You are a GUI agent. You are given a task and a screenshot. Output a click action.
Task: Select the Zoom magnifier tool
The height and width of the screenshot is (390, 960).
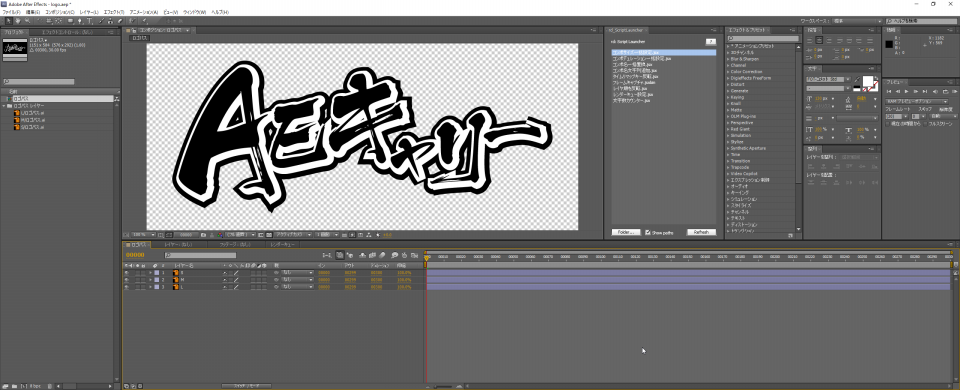[28, 20]
